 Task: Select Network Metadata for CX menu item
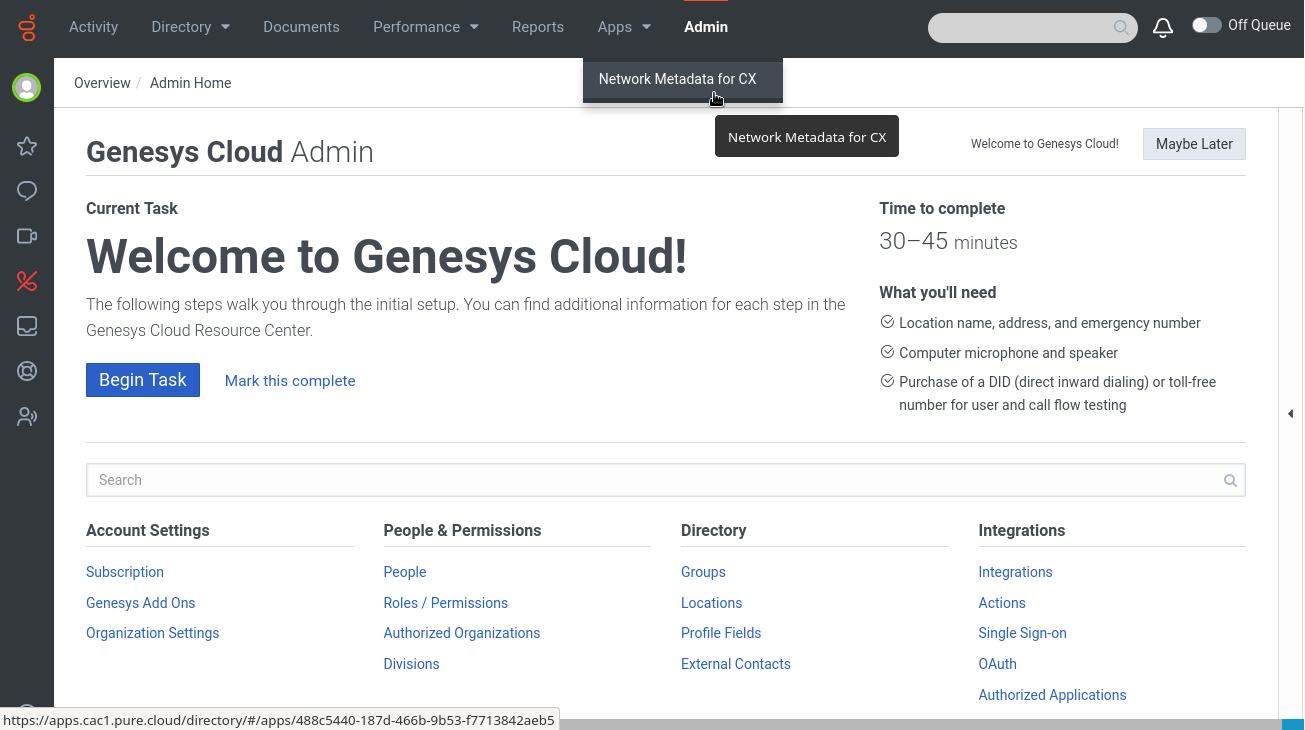coord(677,79)
